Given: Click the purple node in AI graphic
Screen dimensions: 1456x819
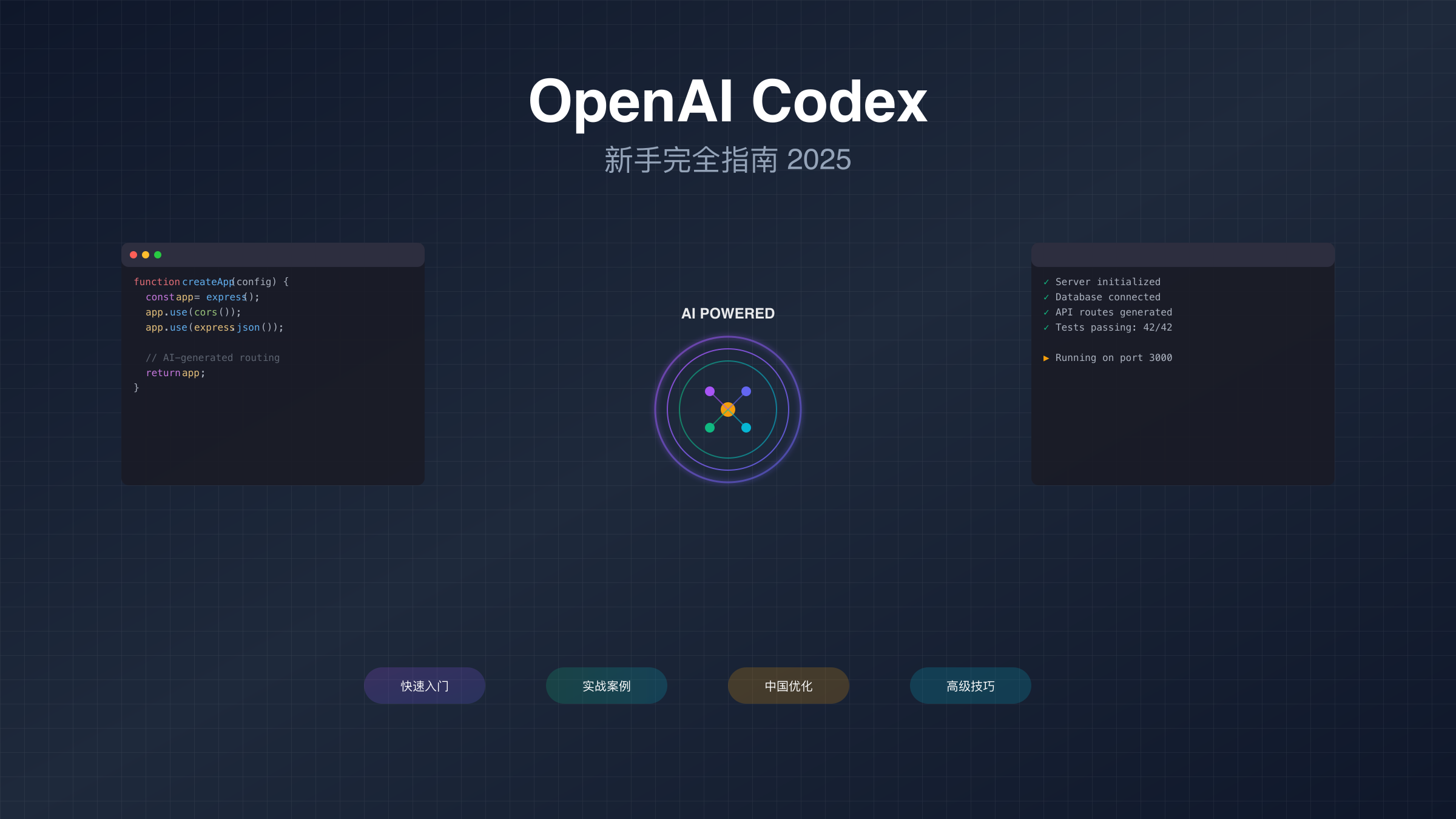Looking at the screenshot, I should 710,391.
